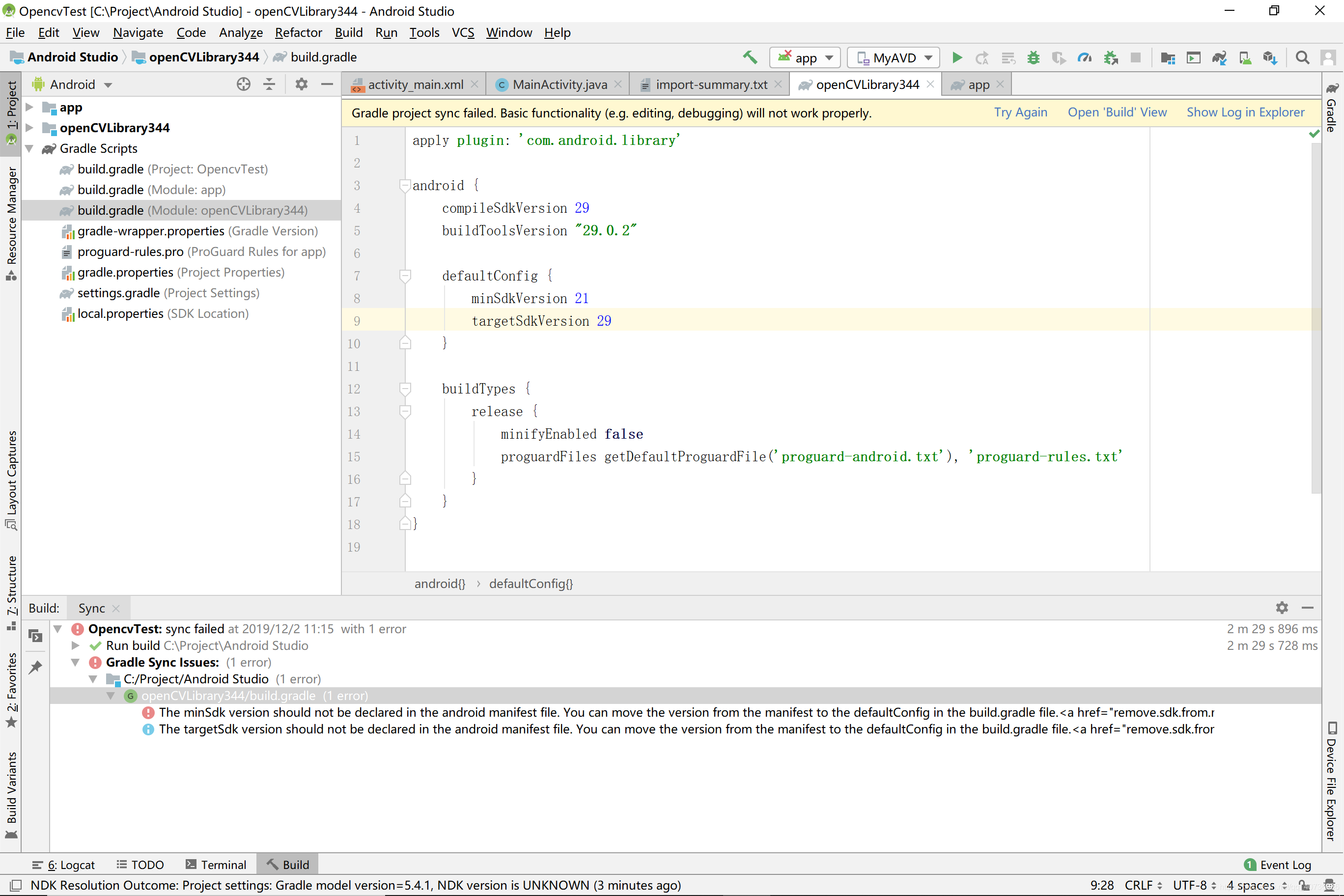The height and width of the screenshot is (896, 1344).
Task: Collapse the OpencvTest sync failed node
Action: [x=57, y=629]
